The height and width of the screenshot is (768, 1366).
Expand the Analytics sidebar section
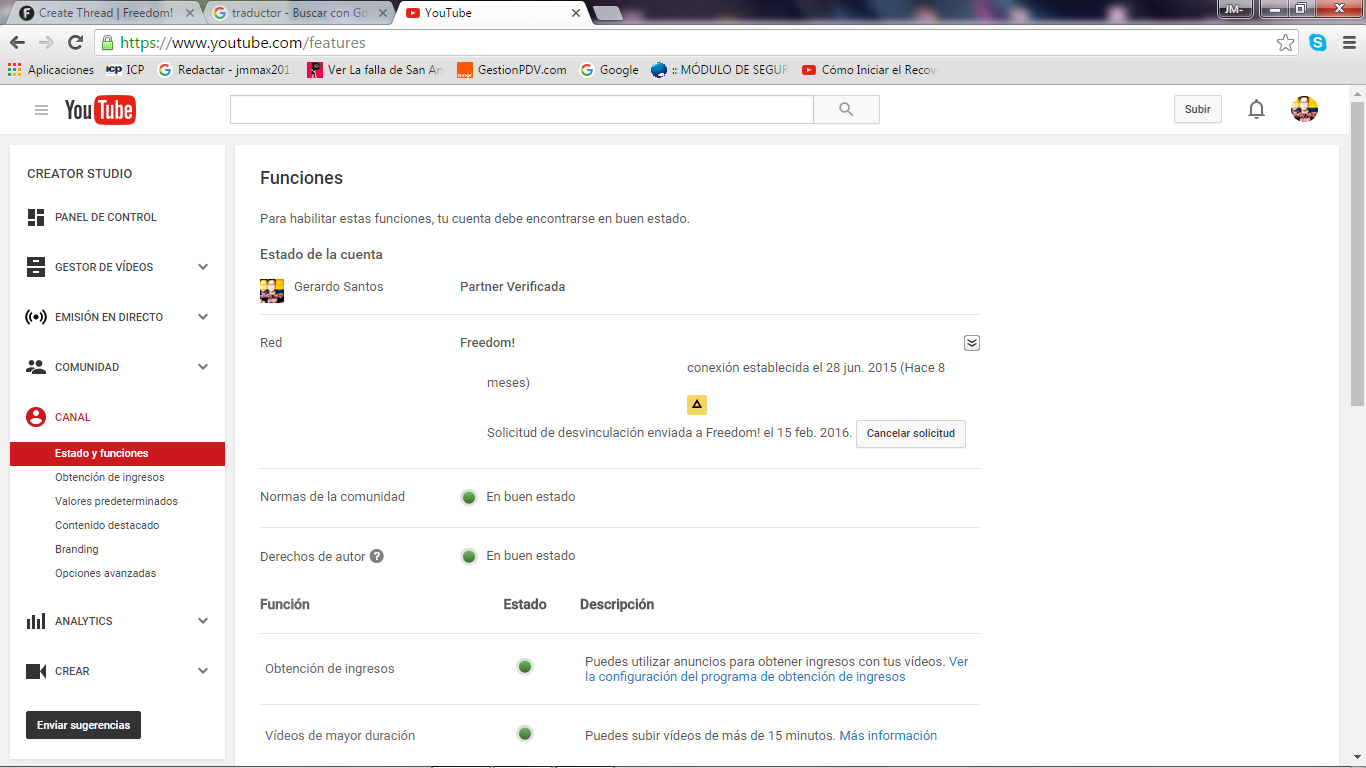tap(203, 621)
